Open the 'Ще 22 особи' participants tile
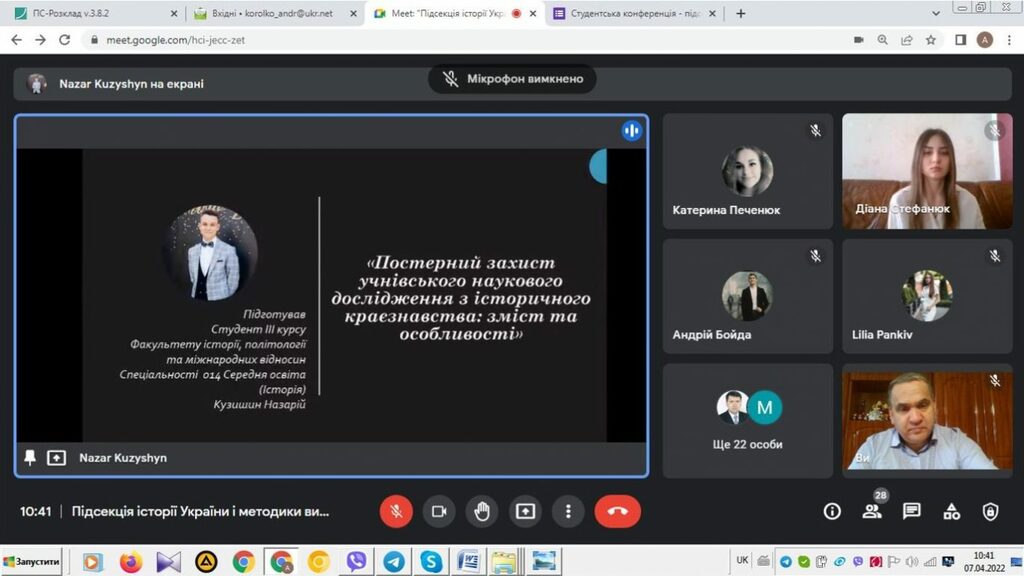The height and width of the screenshot is (576, 1024). click(x=748, y=420)
